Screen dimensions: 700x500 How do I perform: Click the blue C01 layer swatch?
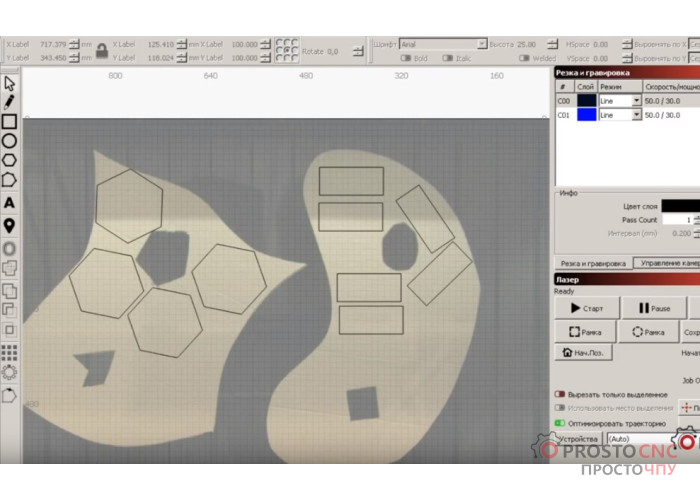pyautogui.click(x=586, y=115)
